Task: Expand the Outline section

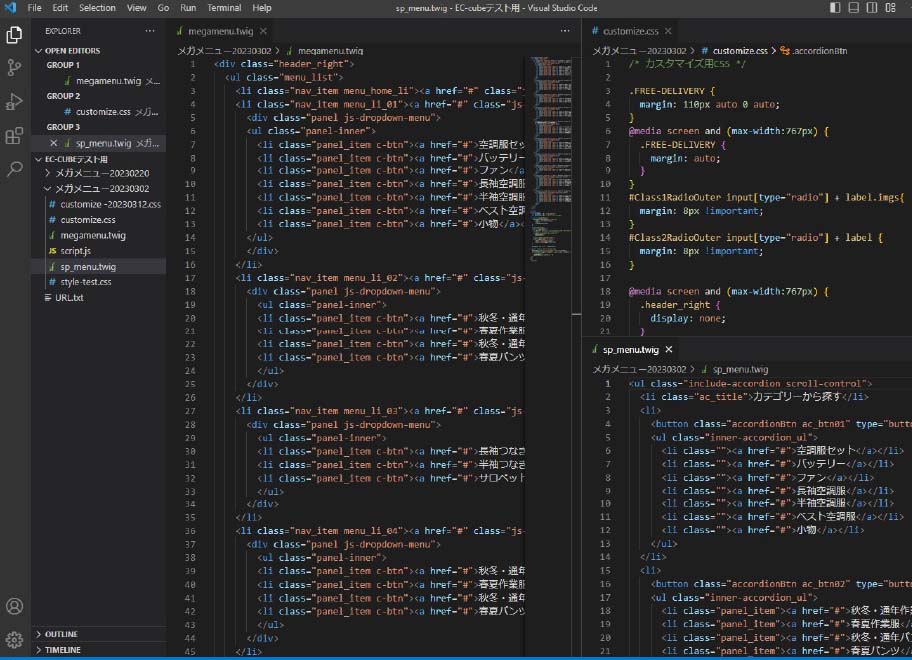Action: tap(61, 634)
